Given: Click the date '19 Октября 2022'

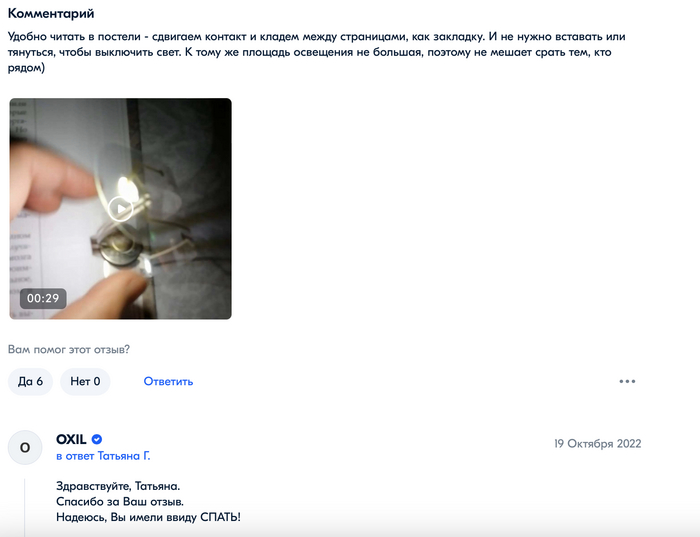Looking at the screenshot, I should pos(597,444).
